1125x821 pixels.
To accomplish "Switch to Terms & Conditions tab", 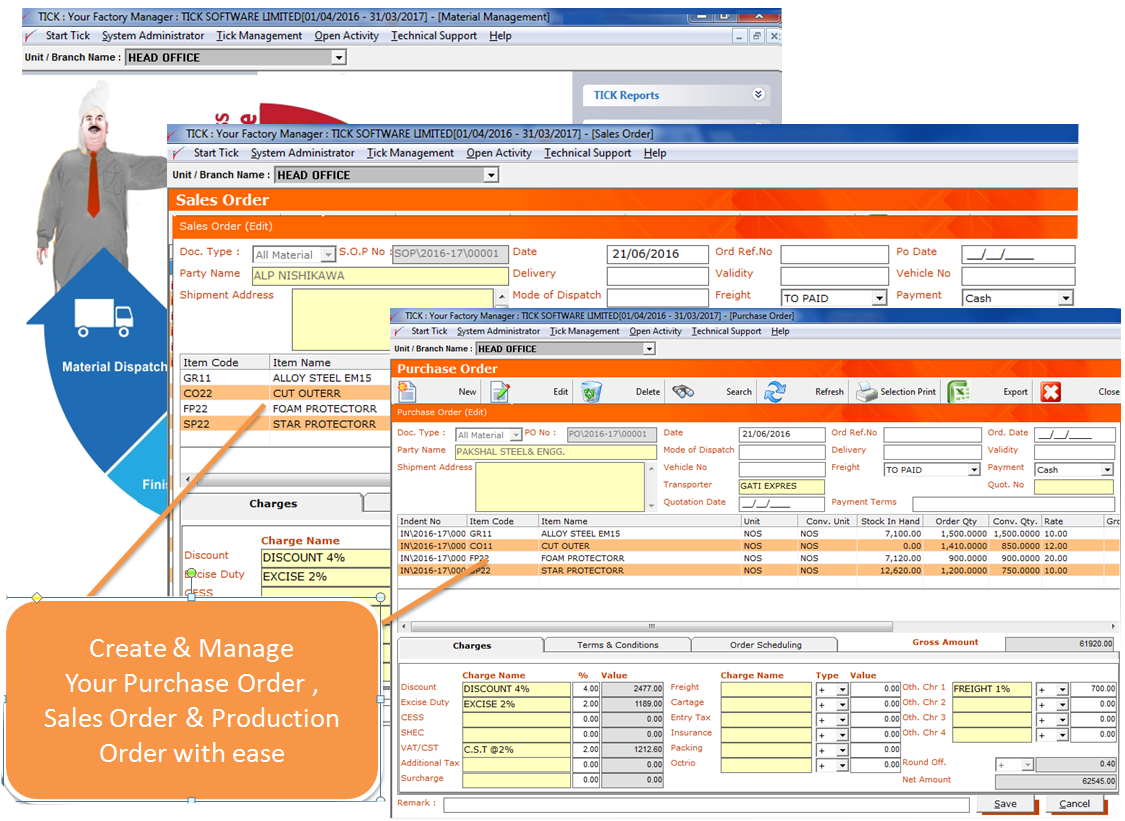I will click(x=618, y=645).
